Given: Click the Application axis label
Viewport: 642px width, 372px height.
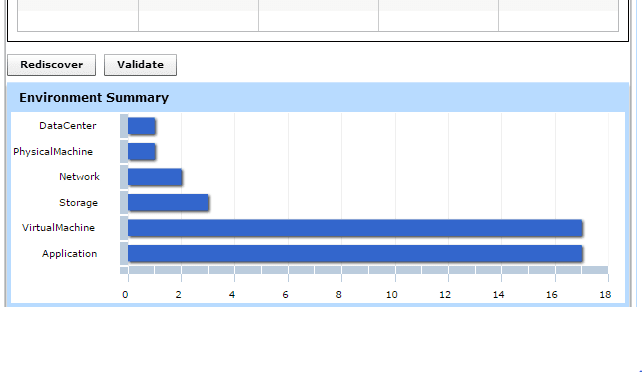Looking at the screenshot, I should click(69, 254).
